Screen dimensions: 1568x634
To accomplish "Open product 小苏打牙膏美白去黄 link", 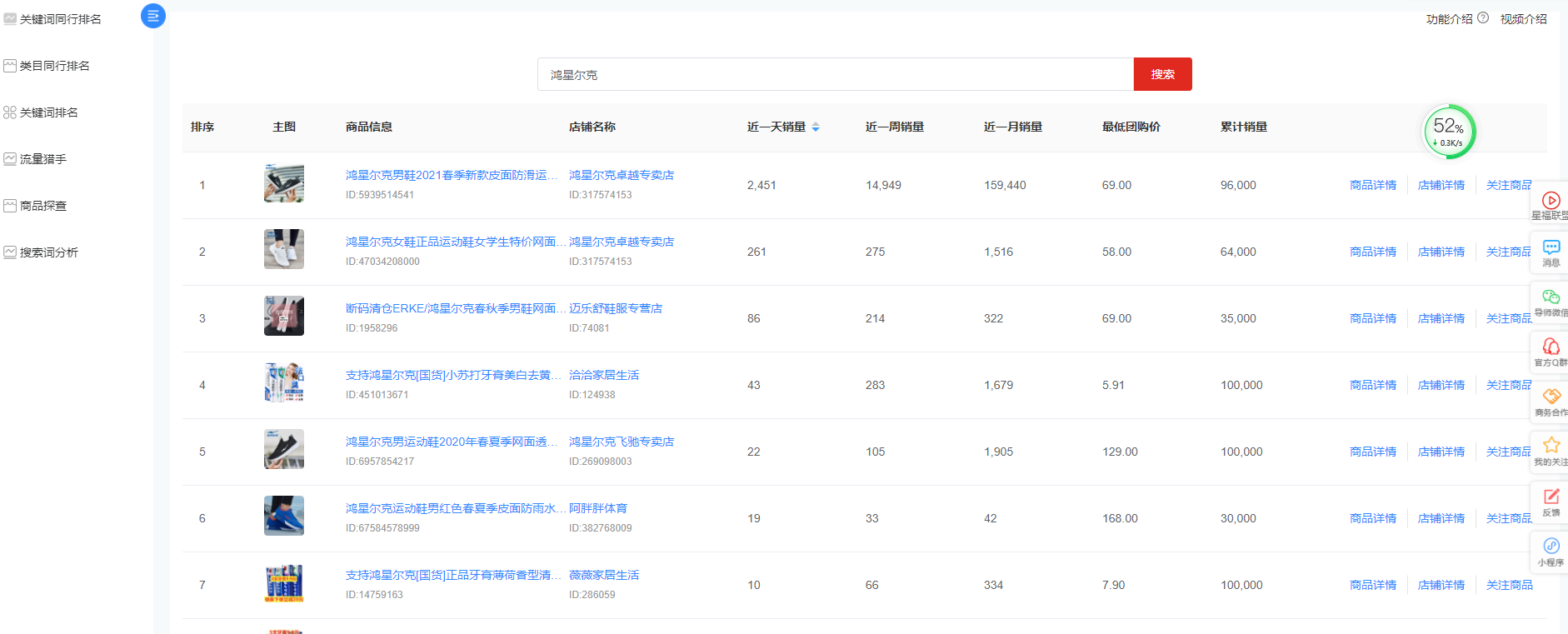I will click(454, 375).
